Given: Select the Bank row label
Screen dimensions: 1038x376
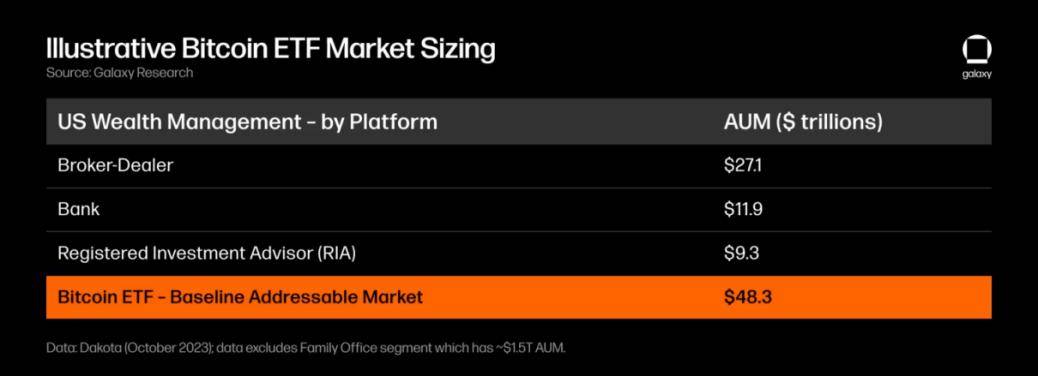Looking at the screenshot, I should [x=78, y=209].
